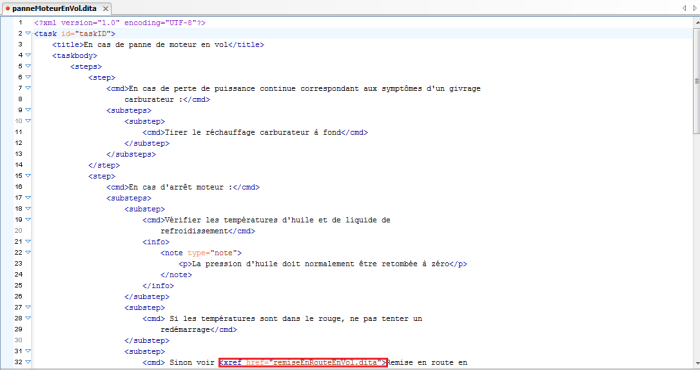Click the "redémarrage</cmd>" line
Screen dimensions: 700x370
click(199, 329)
